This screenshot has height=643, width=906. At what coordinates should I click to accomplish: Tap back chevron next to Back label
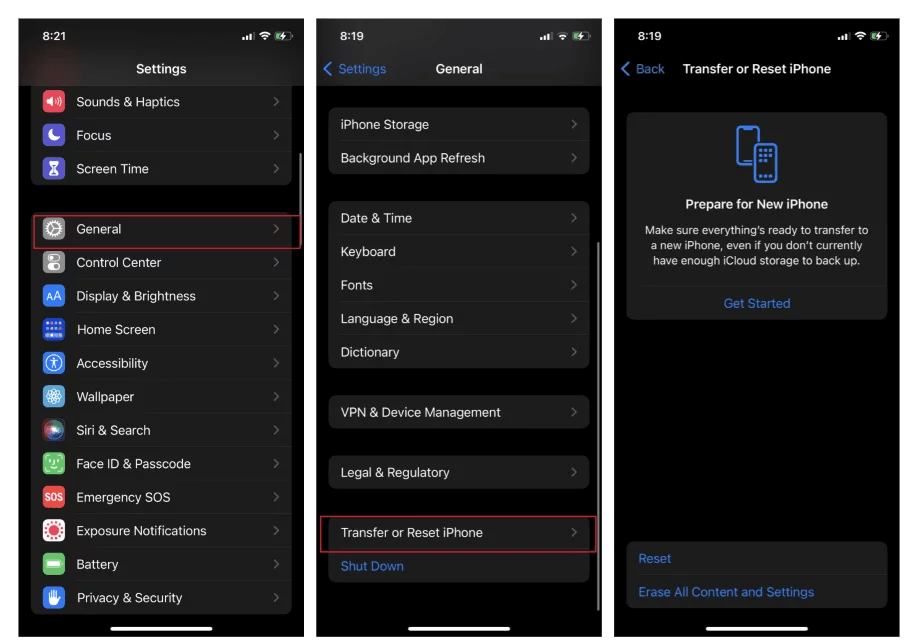point(625,69)
